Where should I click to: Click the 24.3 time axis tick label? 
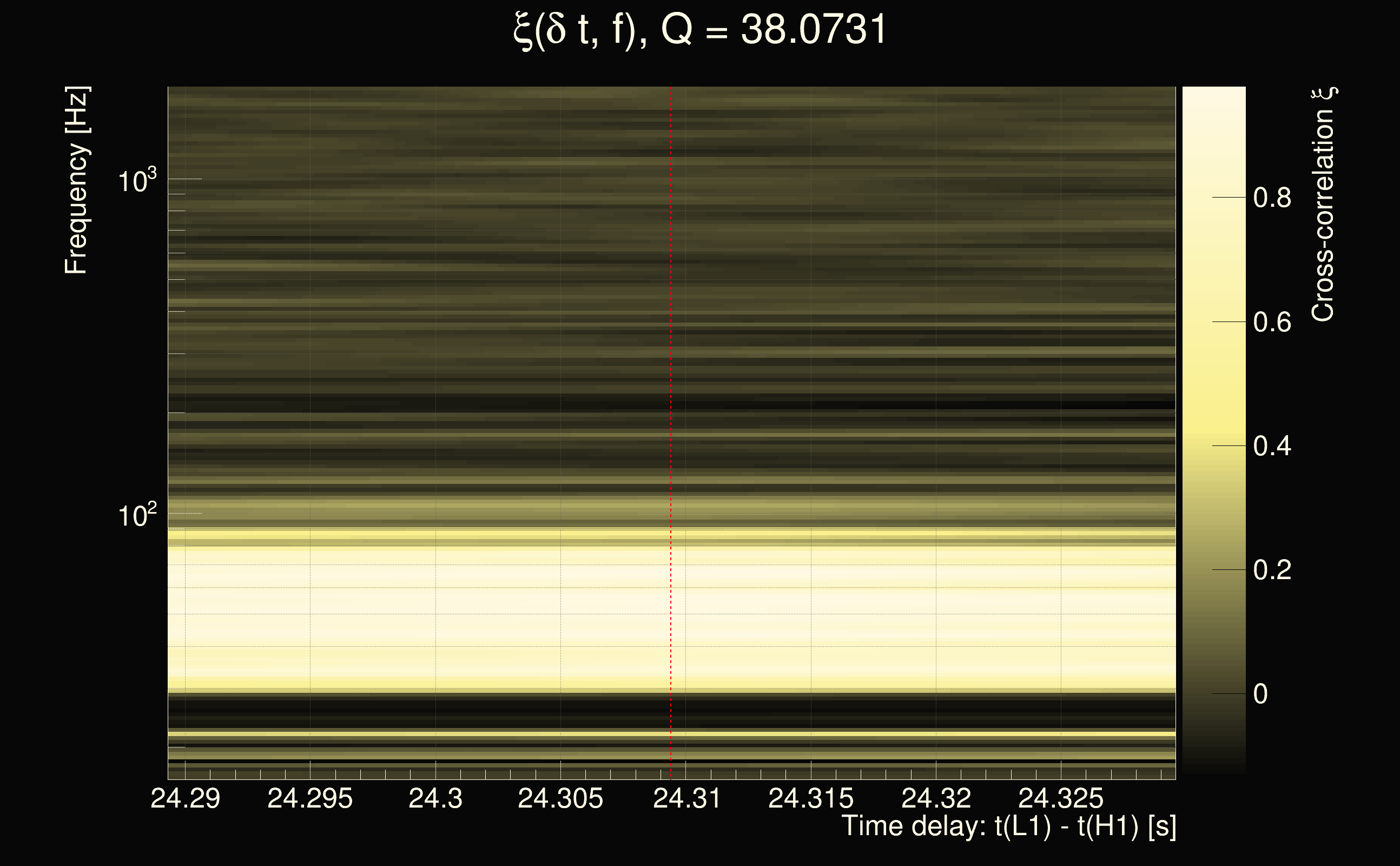click(435, 798)
